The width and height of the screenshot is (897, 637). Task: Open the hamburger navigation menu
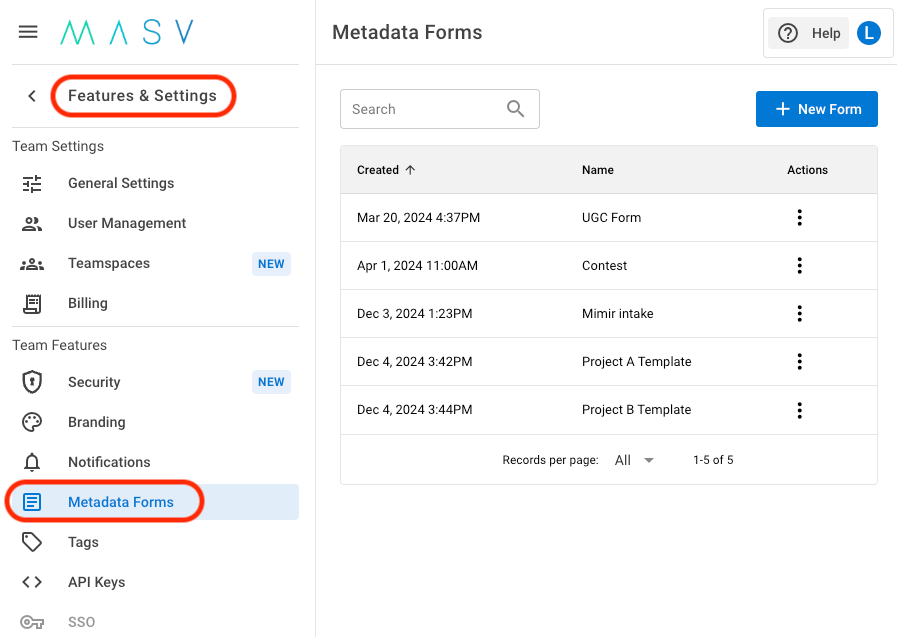click(x=28, y=32)
